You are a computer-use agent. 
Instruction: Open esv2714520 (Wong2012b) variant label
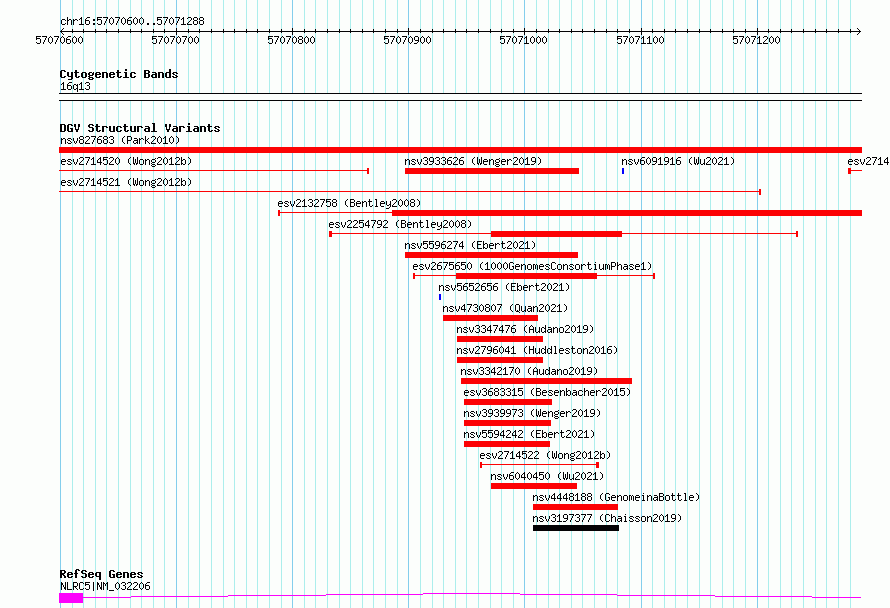click(x=126, y=161)
